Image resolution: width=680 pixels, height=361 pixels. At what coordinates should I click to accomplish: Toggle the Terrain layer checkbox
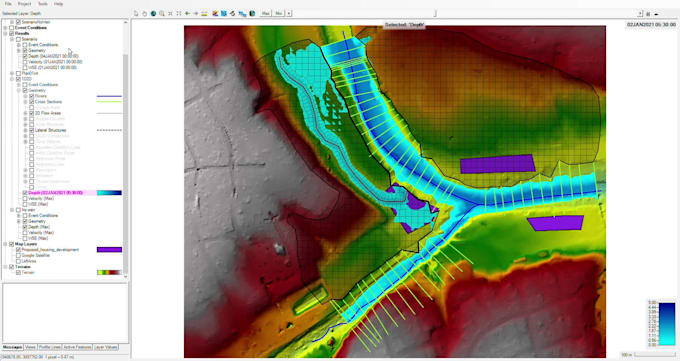18,272
